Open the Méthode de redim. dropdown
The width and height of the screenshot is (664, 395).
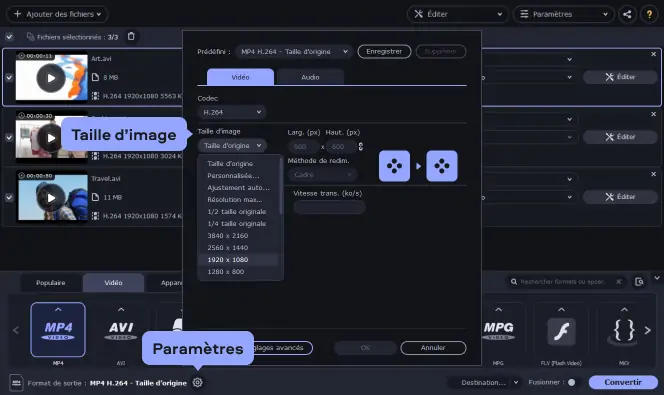pos(322,174)
